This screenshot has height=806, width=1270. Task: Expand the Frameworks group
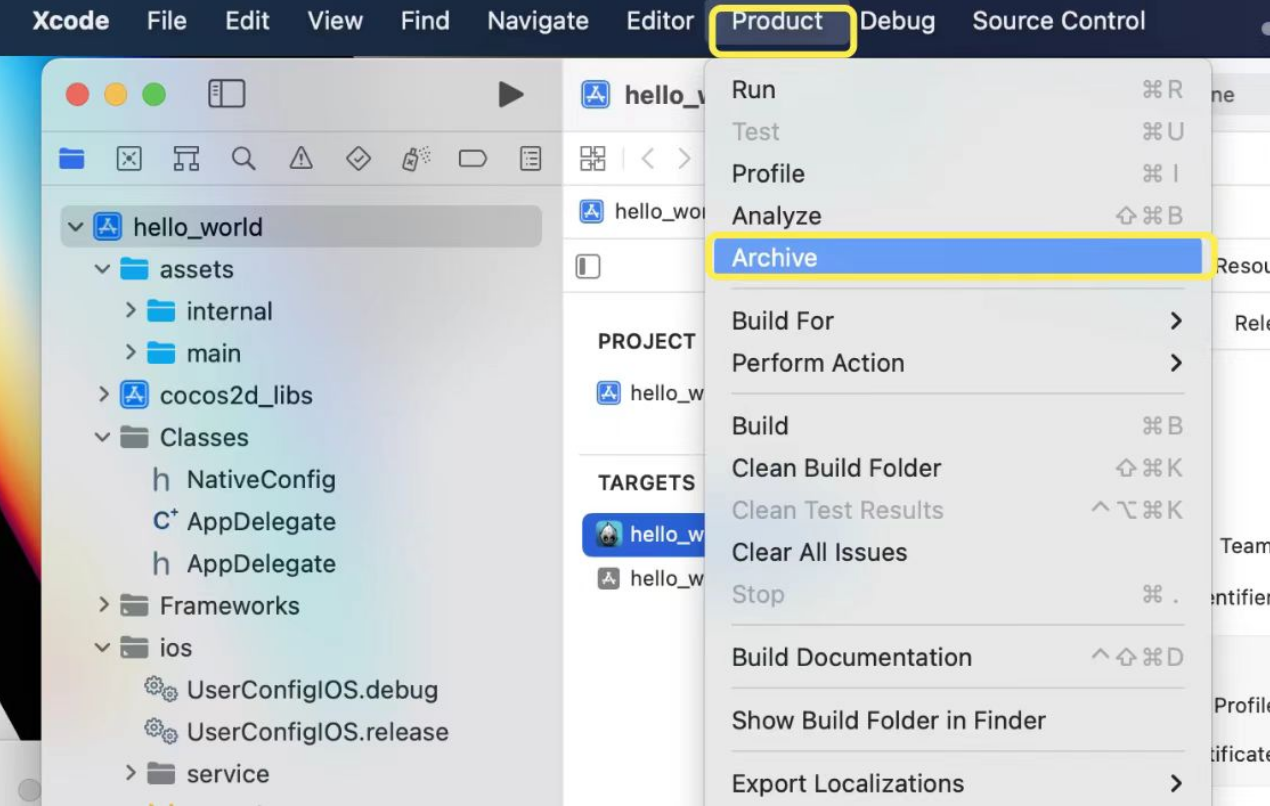103,606
